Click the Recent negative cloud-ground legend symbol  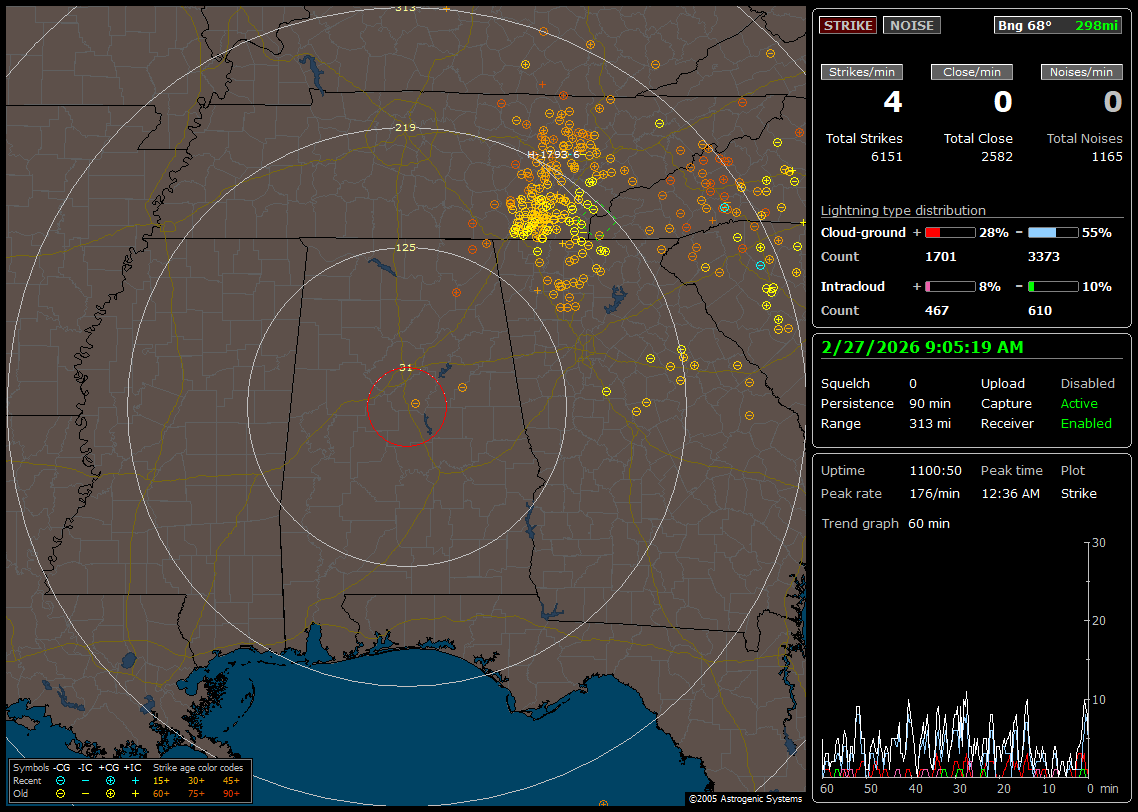click(x=60, y=780)
